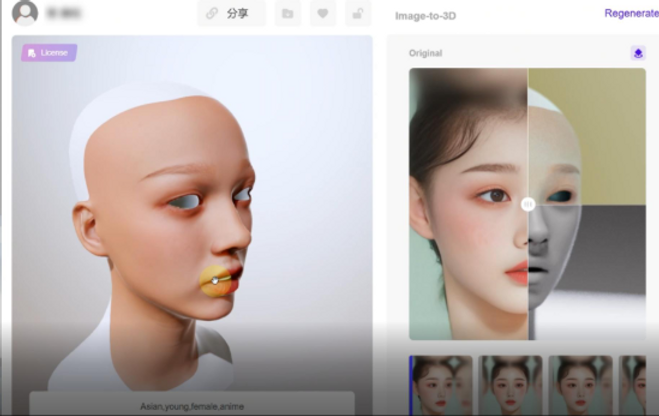Click the purple upload icon beside Original
This screenshot has height=416, width=659.
click(x=638, y=53)
